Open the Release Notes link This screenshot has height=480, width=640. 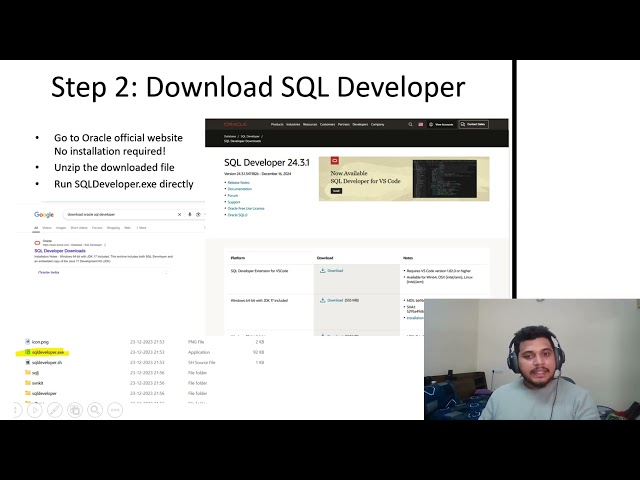238,182
